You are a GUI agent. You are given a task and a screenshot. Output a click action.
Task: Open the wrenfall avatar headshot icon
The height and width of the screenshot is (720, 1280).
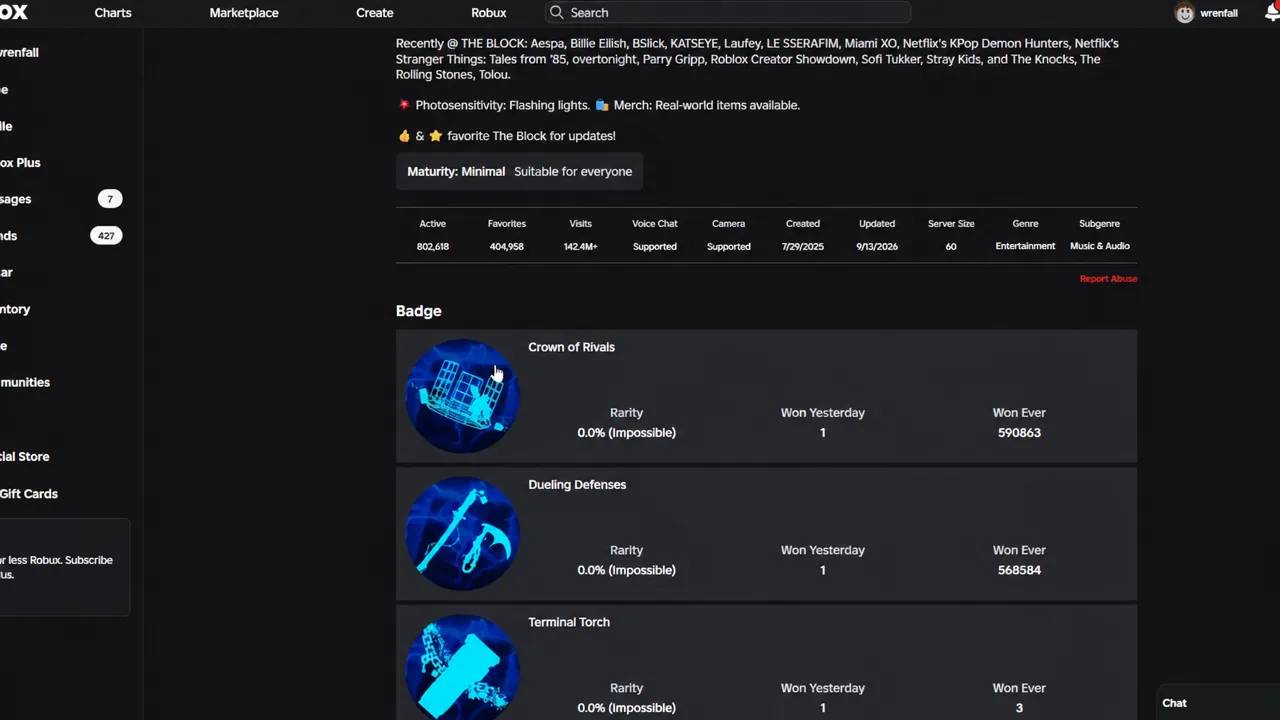coord(1185,13)
